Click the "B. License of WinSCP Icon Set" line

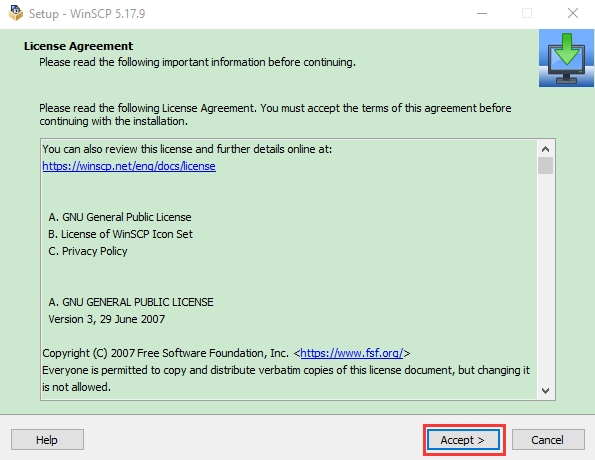click(120, 234)
